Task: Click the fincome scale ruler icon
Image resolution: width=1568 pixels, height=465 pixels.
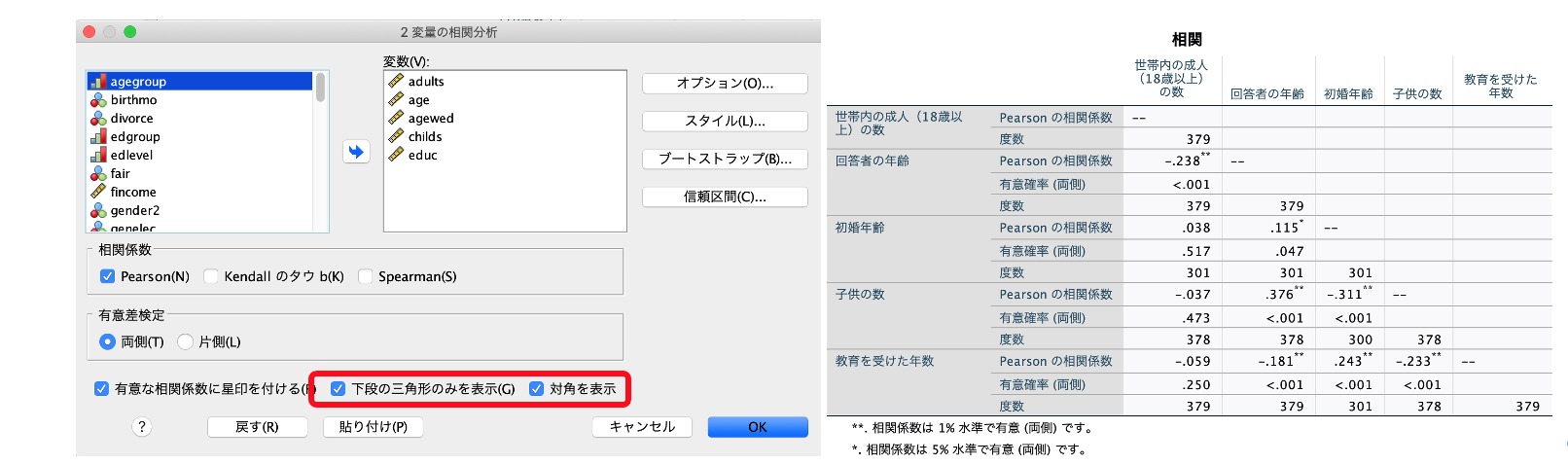Action: [x=98, y=192]
